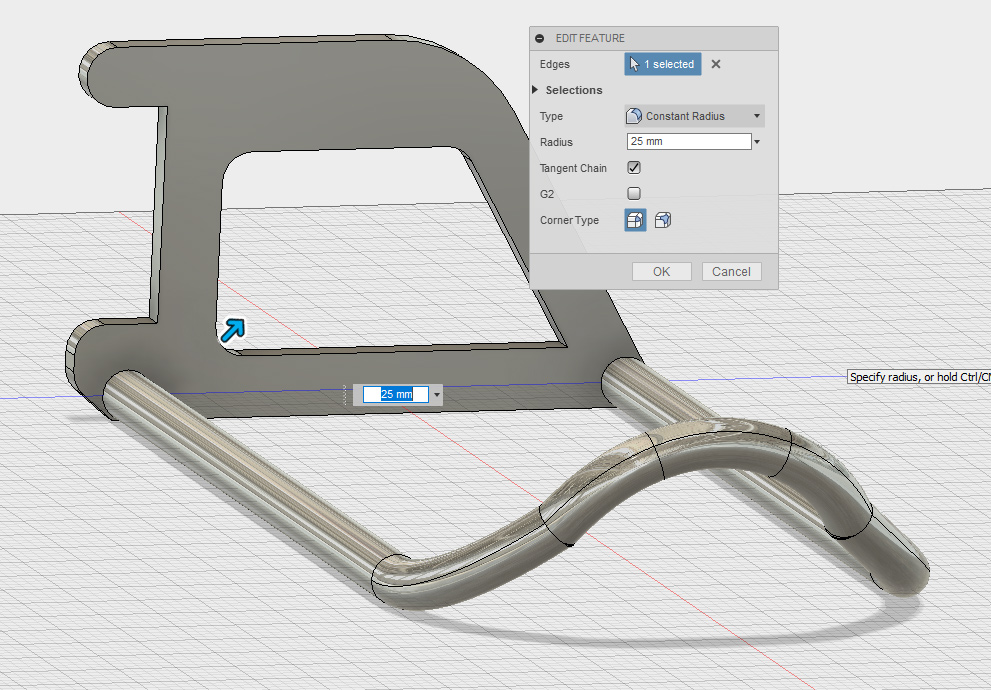
Task: Click the blue fillet radius arrow manipulator
Action: point(232,331)
